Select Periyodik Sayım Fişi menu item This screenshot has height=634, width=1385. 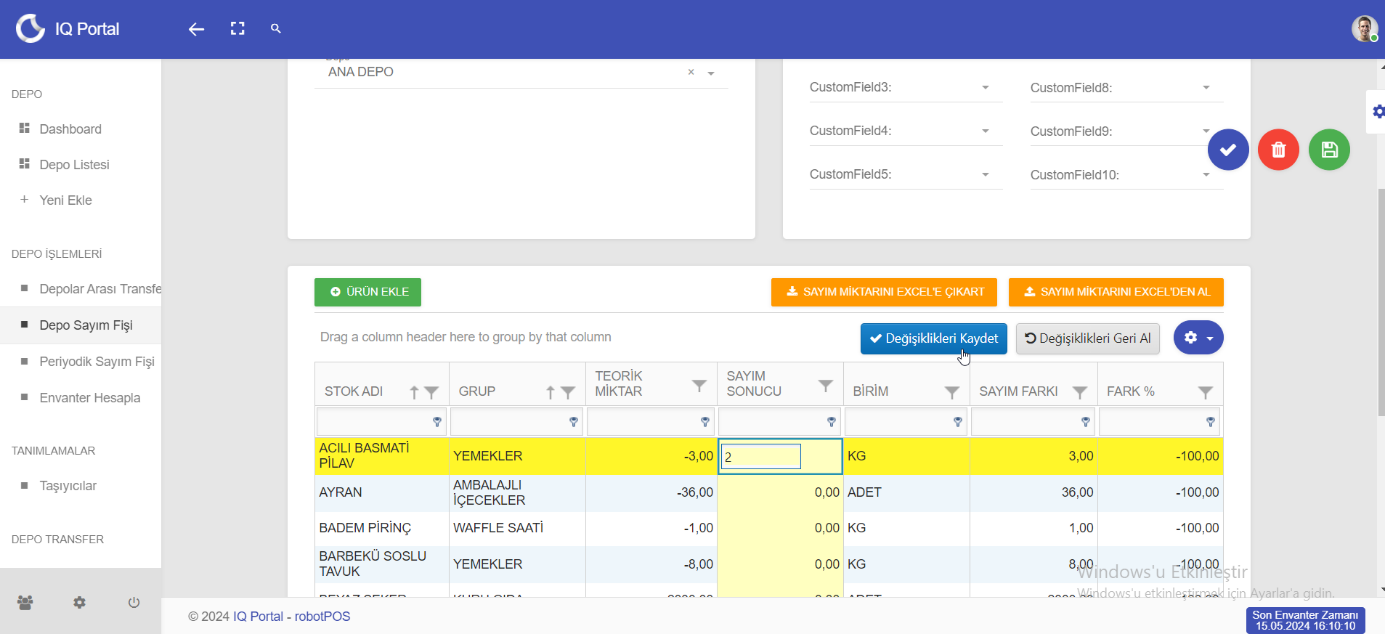(96, 361)
